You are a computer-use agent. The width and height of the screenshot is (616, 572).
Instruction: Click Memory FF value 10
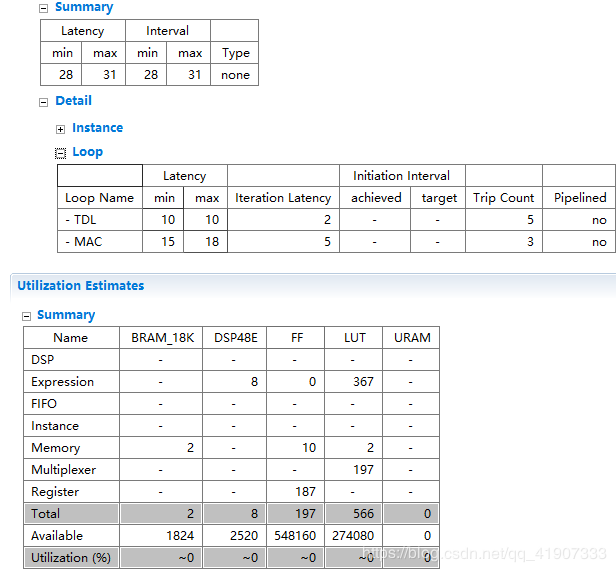(x=295, y=447)
